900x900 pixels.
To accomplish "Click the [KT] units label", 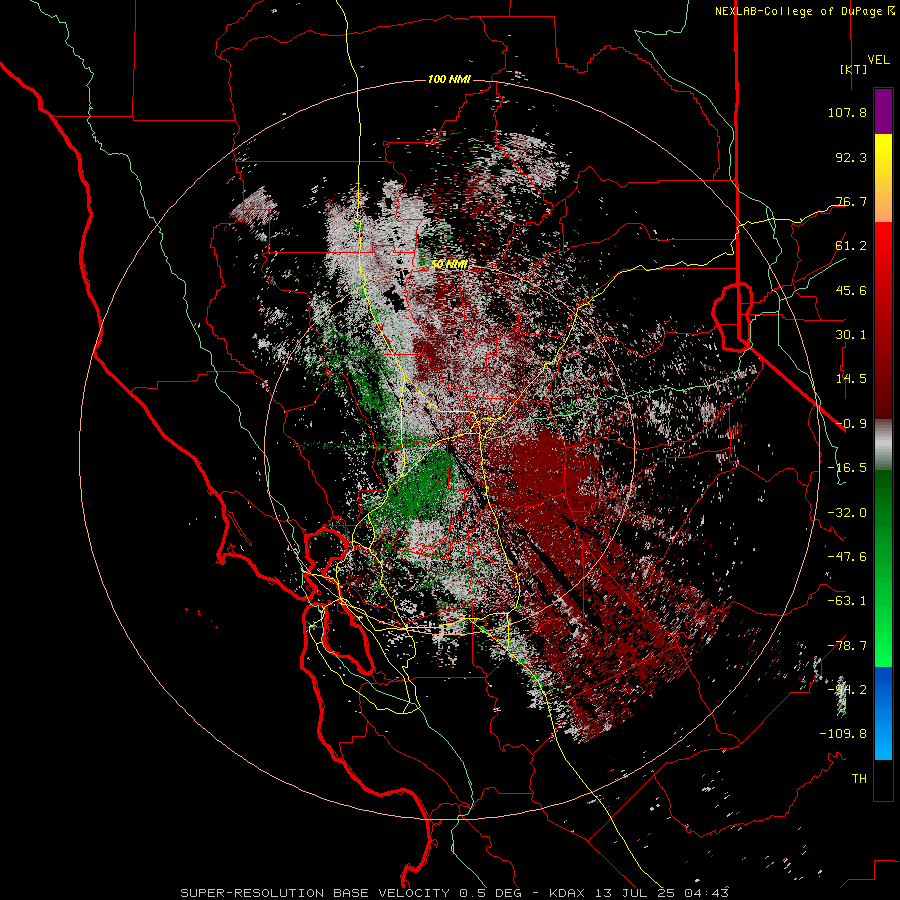I will [854, 69].
